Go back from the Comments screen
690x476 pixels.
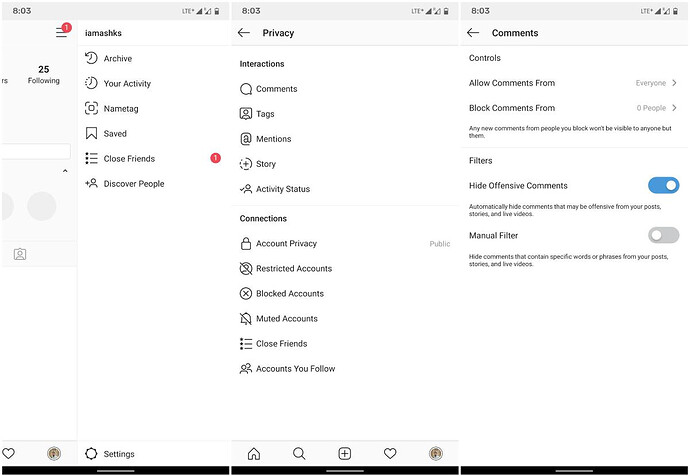pyautogui.click(x=473, y=33)
